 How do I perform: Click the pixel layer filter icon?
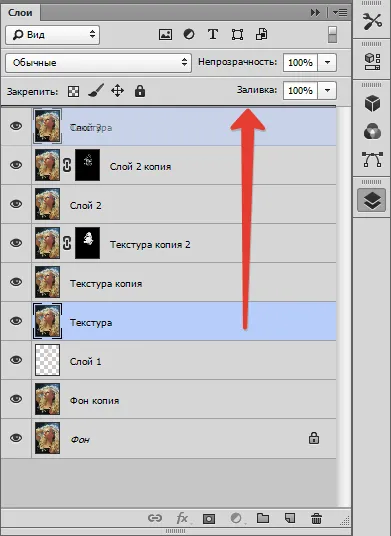pyautogui.click(x=165, y=35)
